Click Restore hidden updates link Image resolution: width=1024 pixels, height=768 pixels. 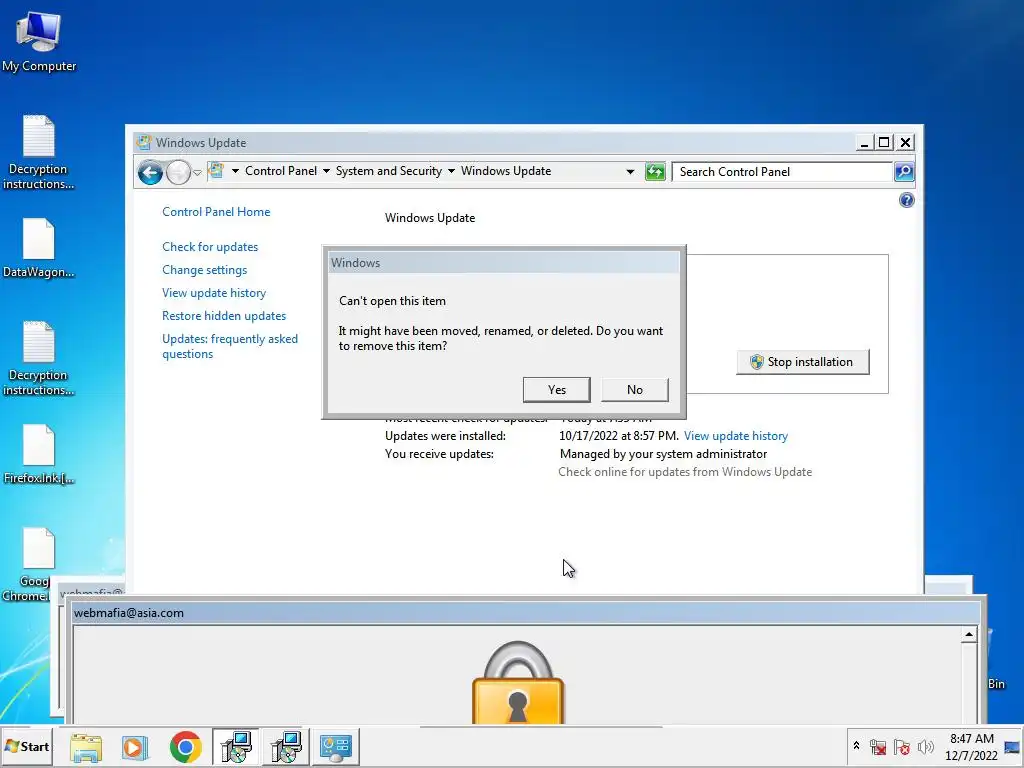coord(224,315)
